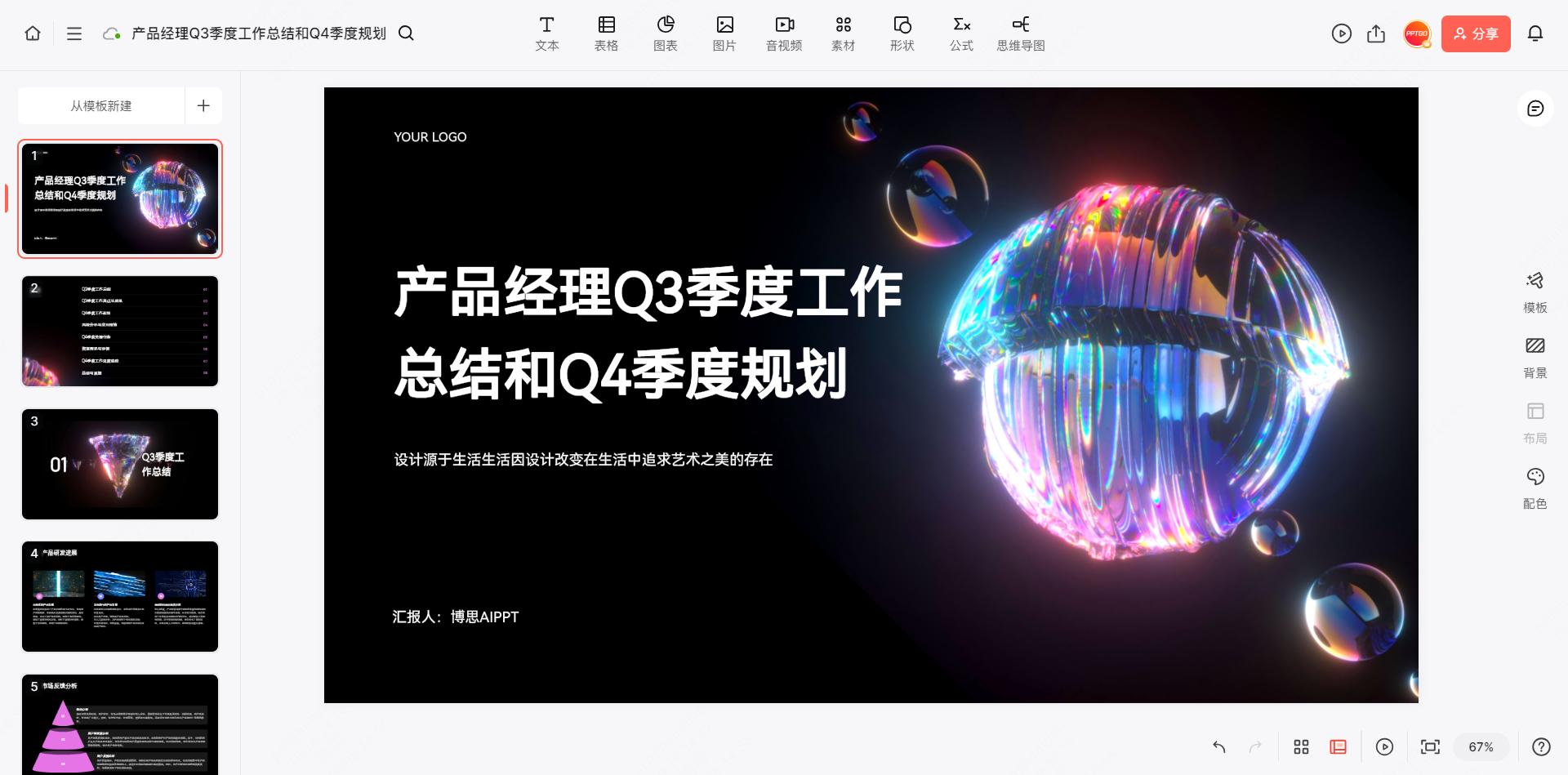Add a new slide with the plus button
Image resolution: width=1568 pixels, height=775 pixels.
click(203, 105)
